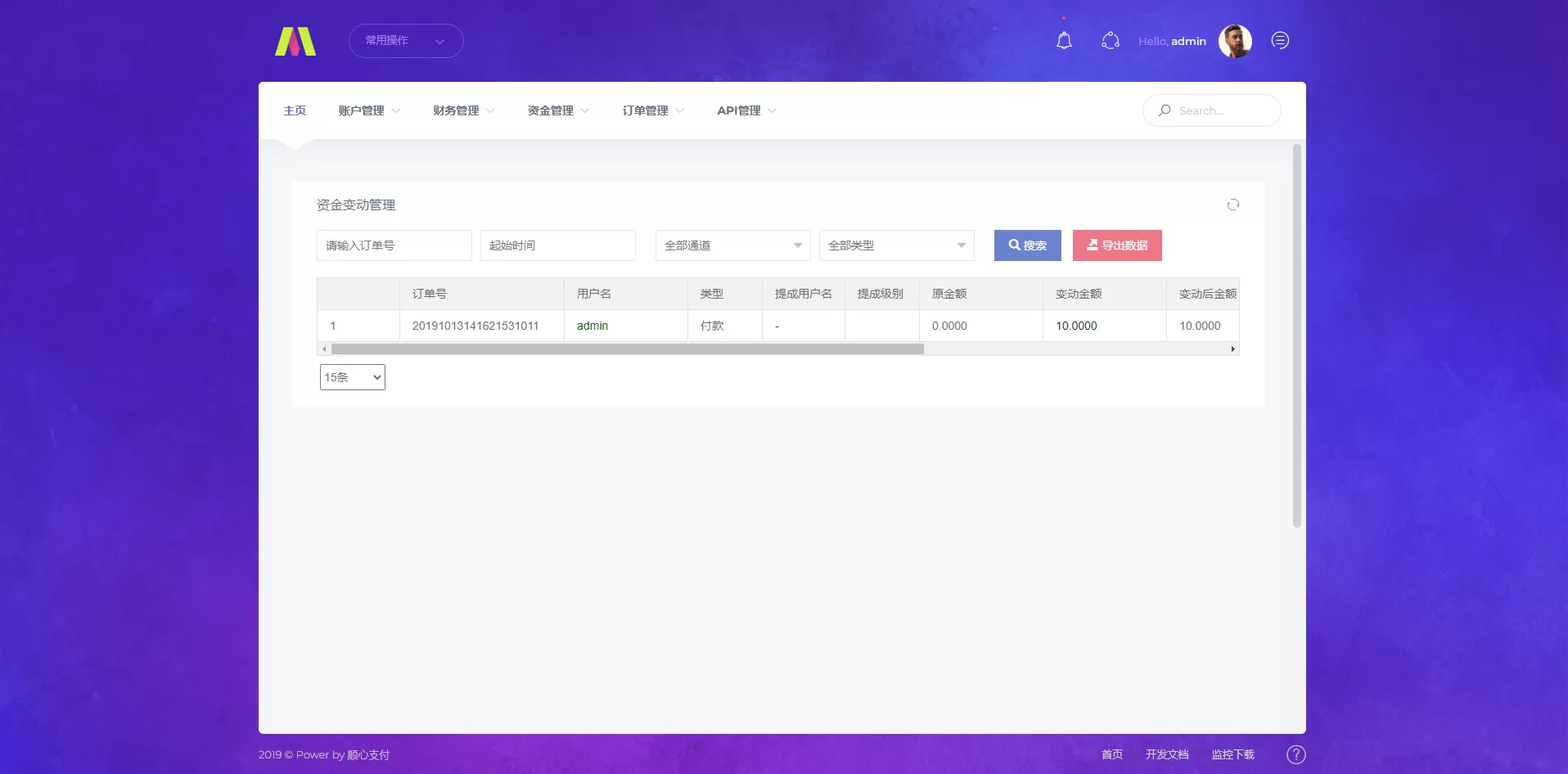Open the 常用操作 dropdown
The height and width of the screenshot is (774, 1568).
[406, 41]
